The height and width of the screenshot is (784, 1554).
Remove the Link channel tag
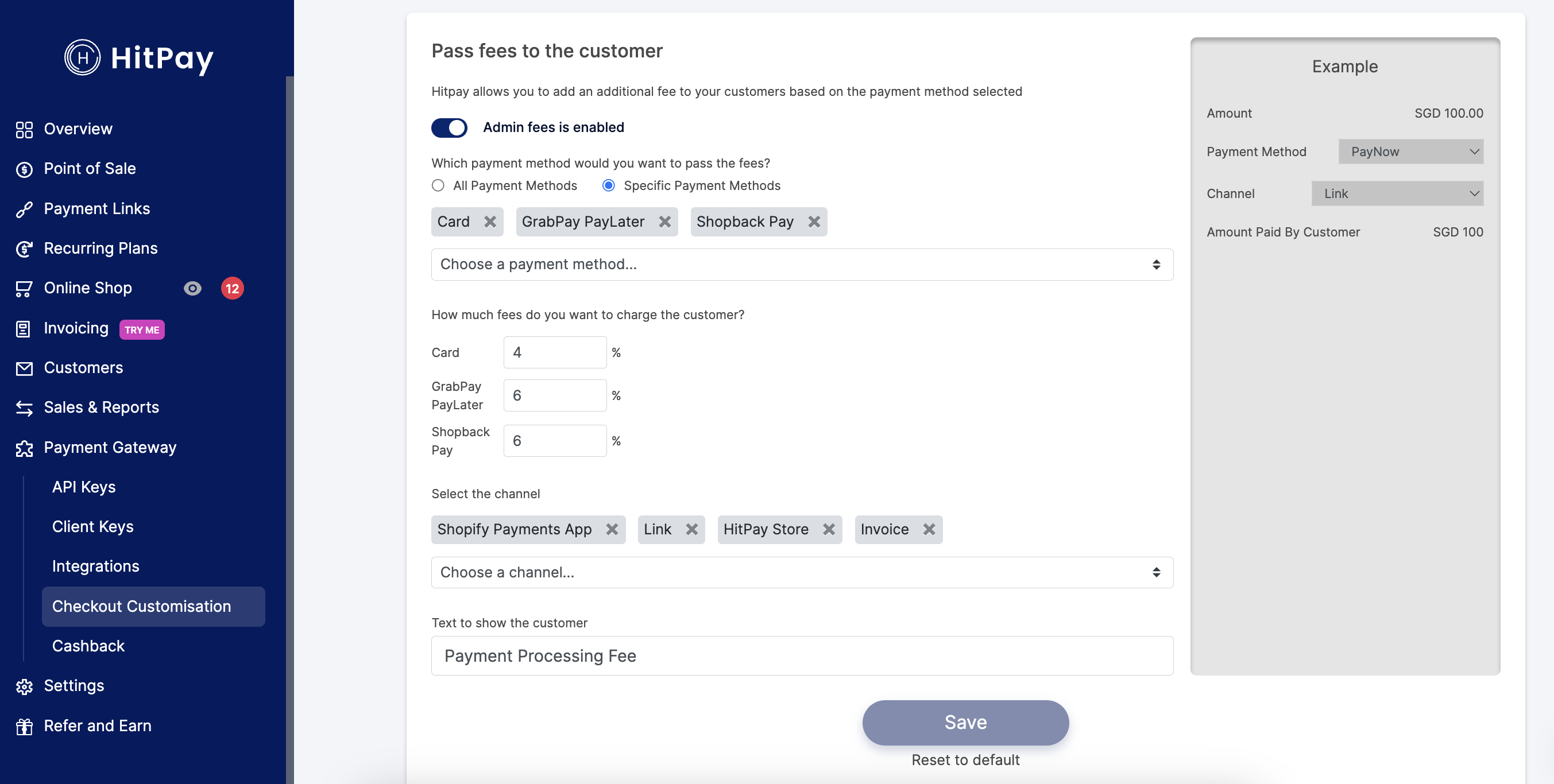coord(691,529)
